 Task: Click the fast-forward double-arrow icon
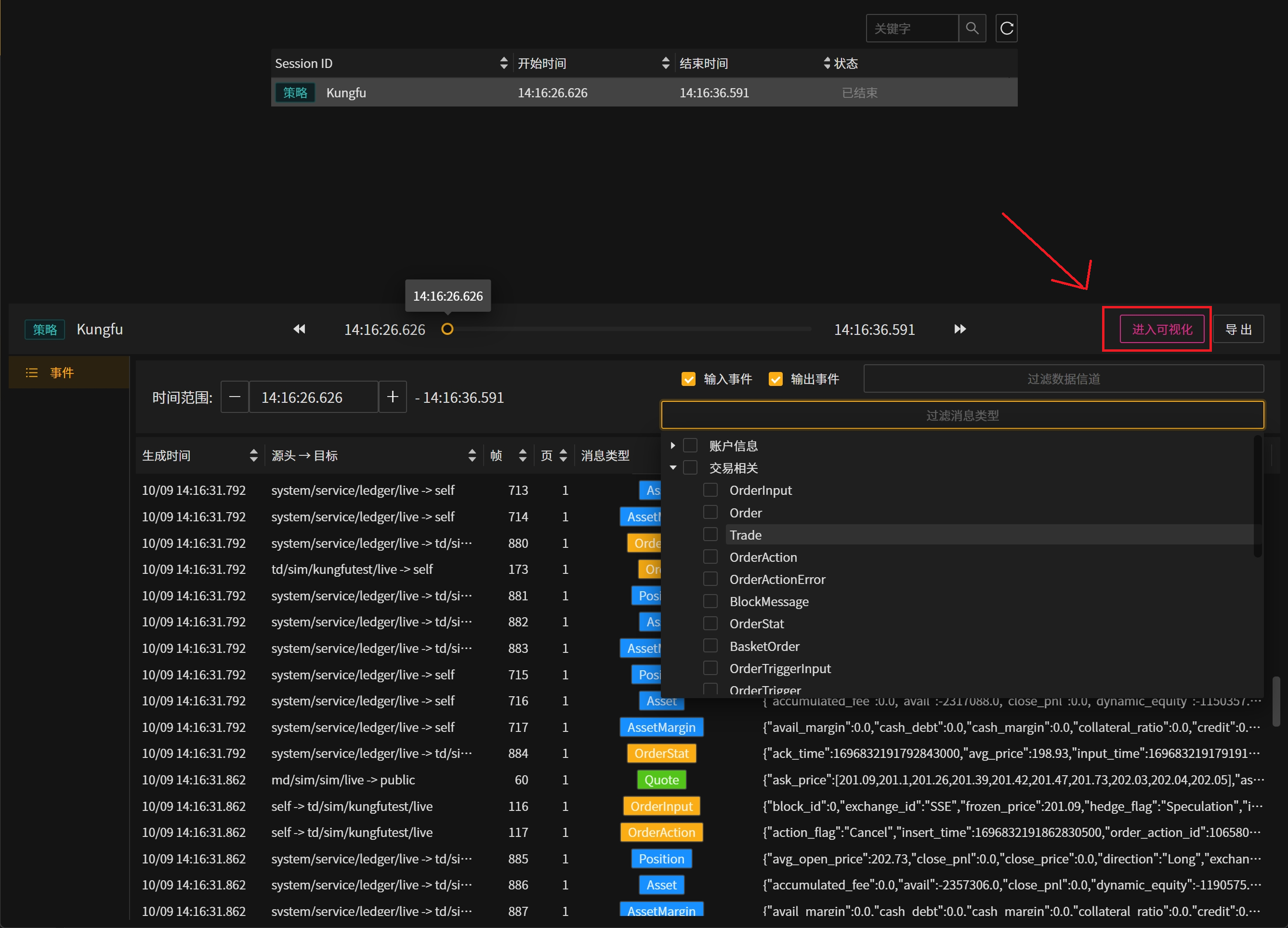960,330
